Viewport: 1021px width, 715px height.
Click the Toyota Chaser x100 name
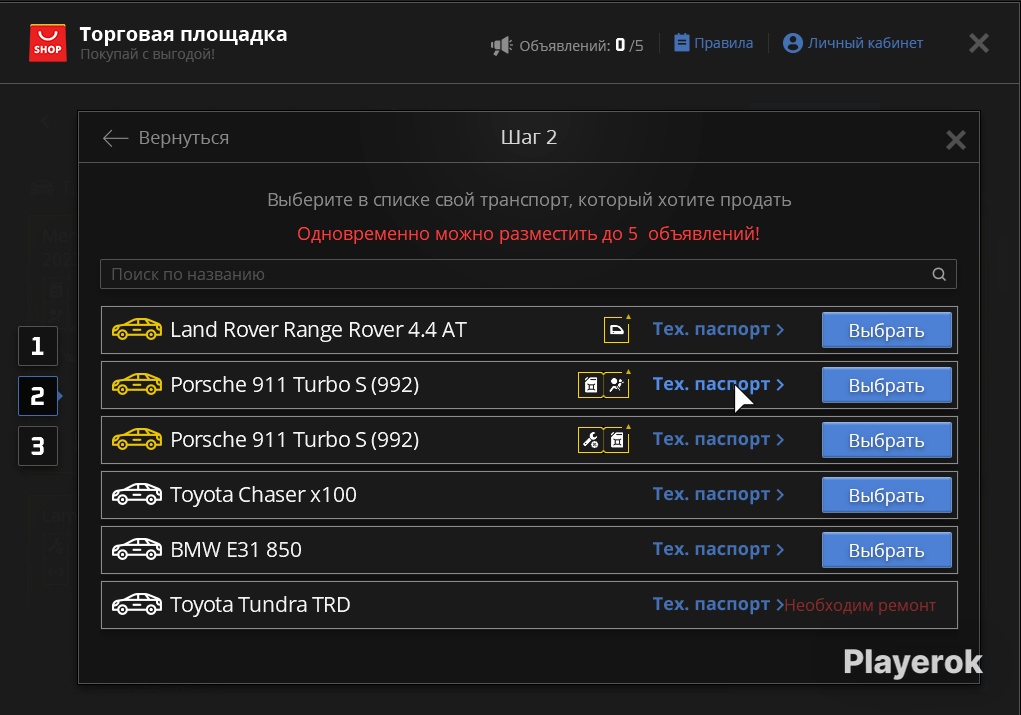click(263, 495)
